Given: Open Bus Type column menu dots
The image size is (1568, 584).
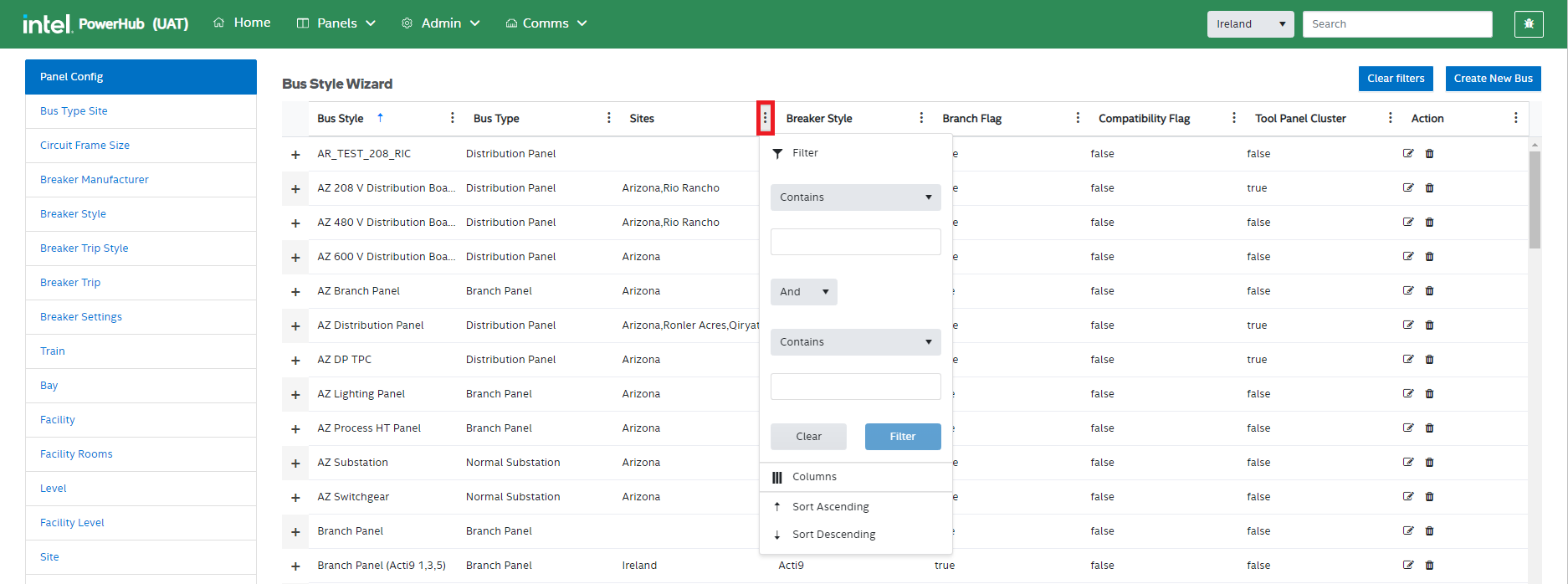Looking at the screenshot, I should click(608, 118).
